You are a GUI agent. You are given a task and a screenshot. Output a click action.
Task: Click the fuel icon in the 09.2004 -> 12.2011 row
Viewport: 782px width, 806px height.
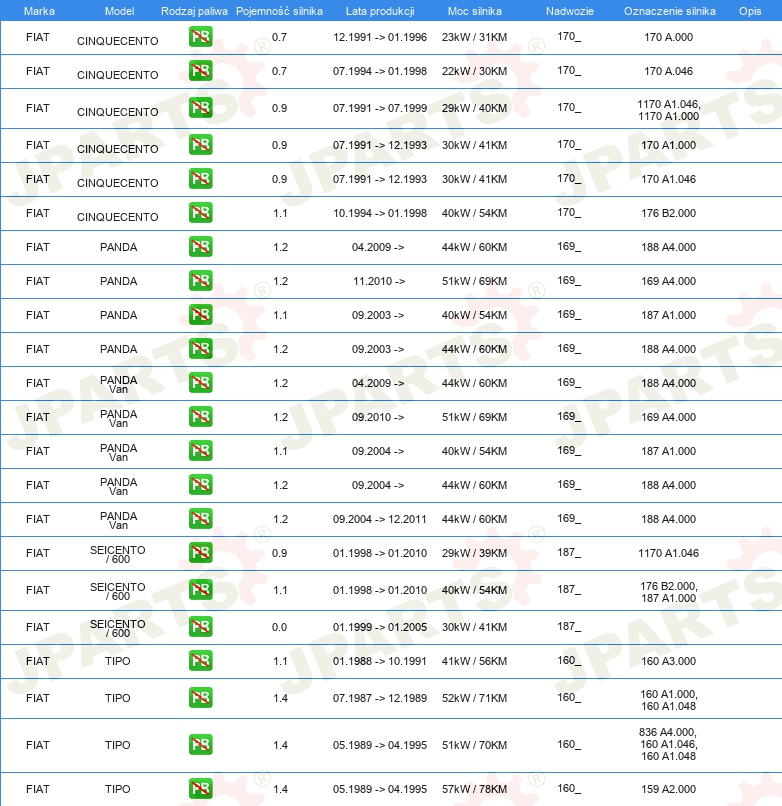[201, 518]
